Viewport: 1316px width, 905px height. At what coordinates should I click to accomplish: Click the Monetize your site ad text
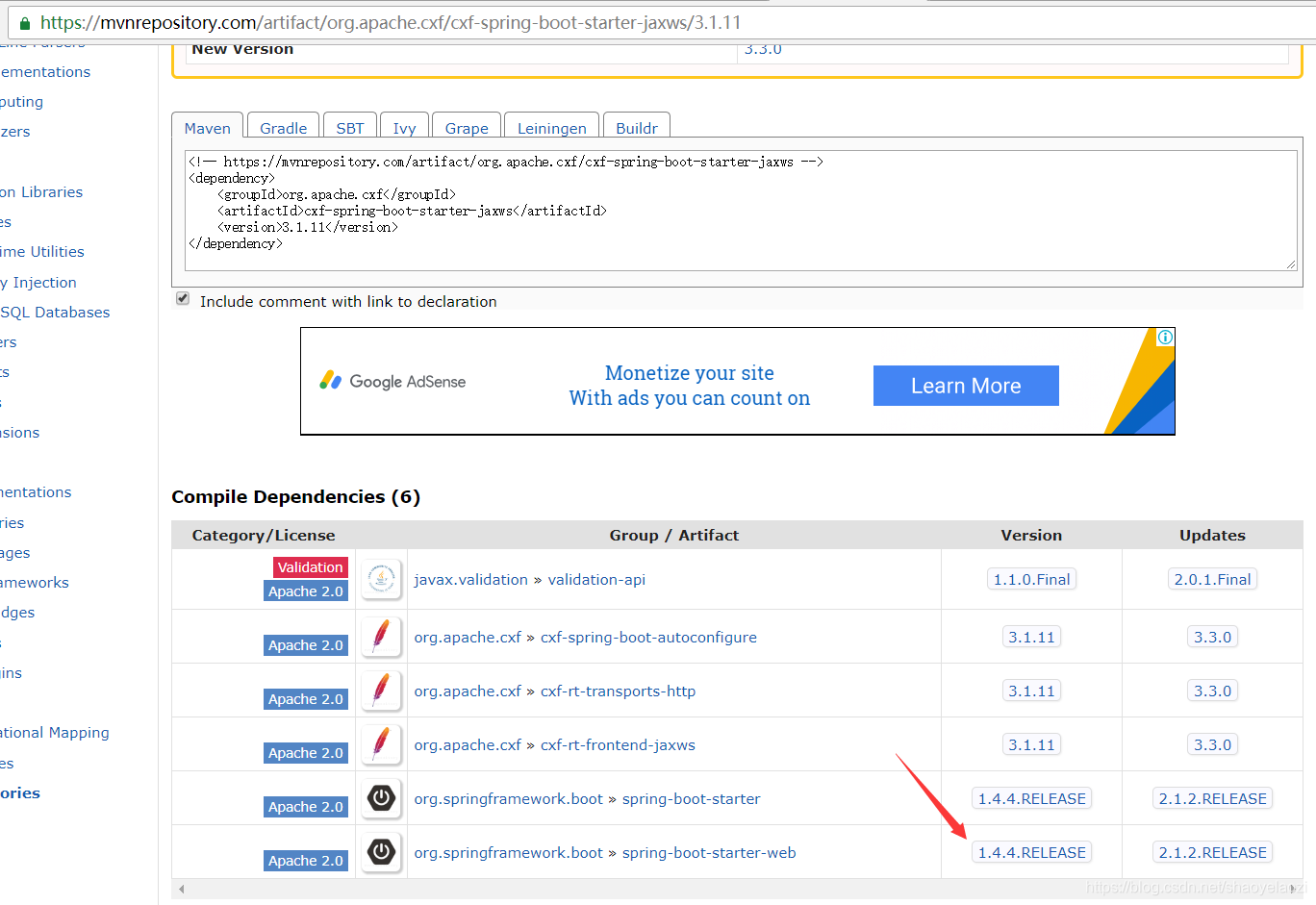[690, 372]
